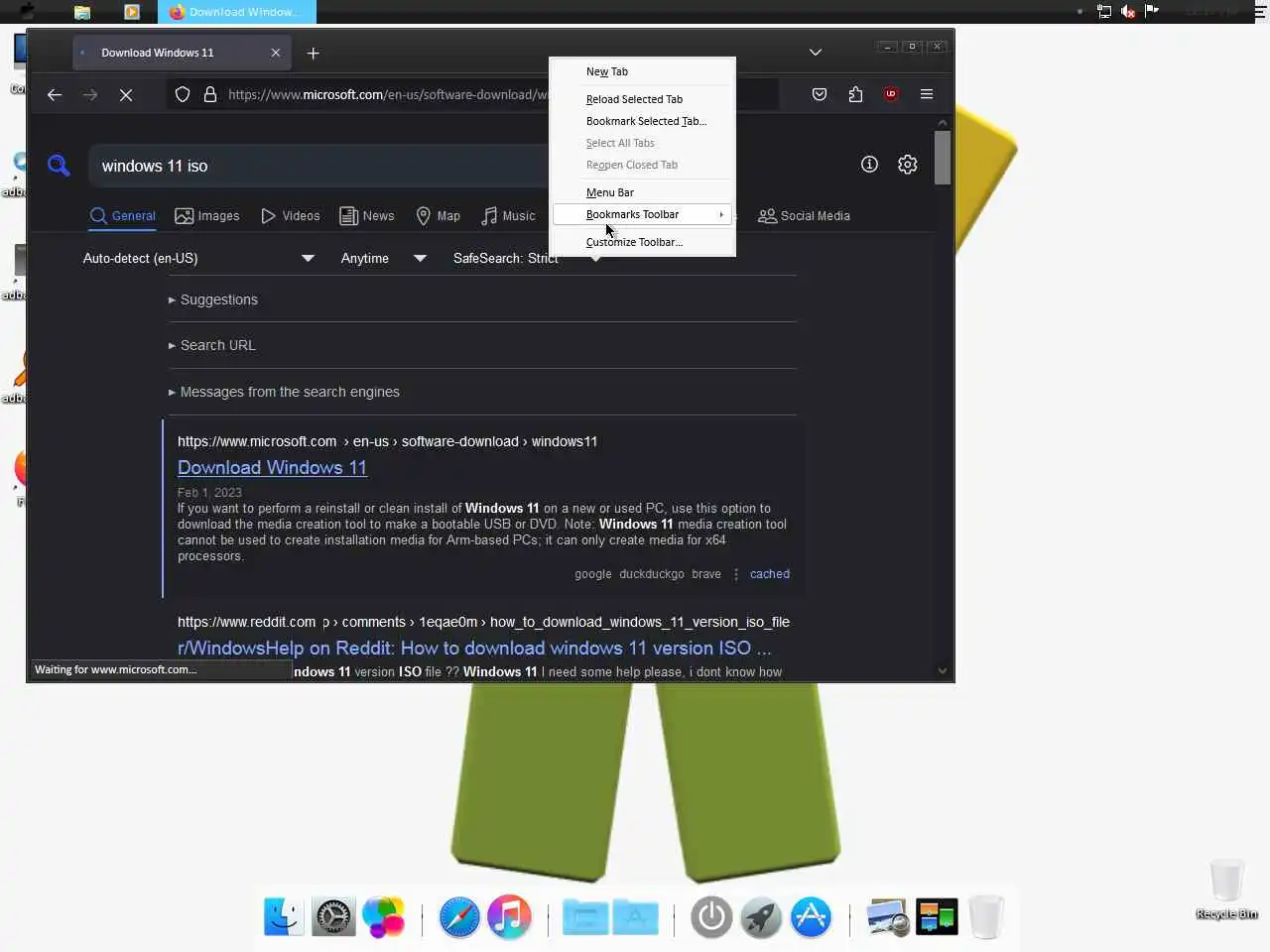Viewport: 1270px width, 952px height.
Task: Open the Recycle Bin desktop icon
Action: click(x=1227, y=890)
